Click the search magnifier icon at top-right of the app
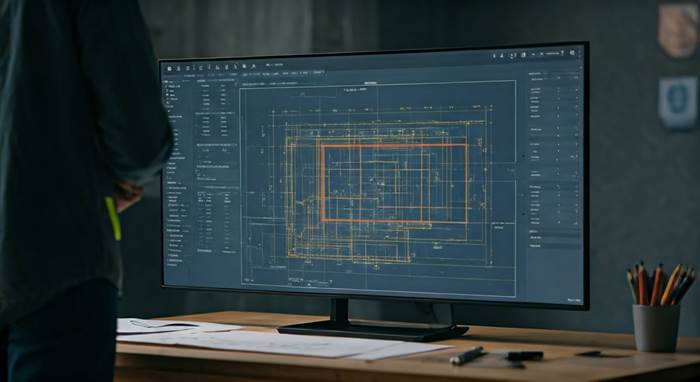Screen dimensions: 700x382 tap(572, 53)
